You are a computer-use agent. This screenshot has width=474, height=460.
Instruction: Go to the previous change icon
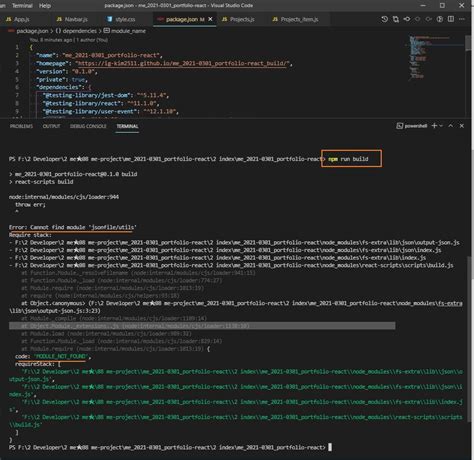pos(417,19)
